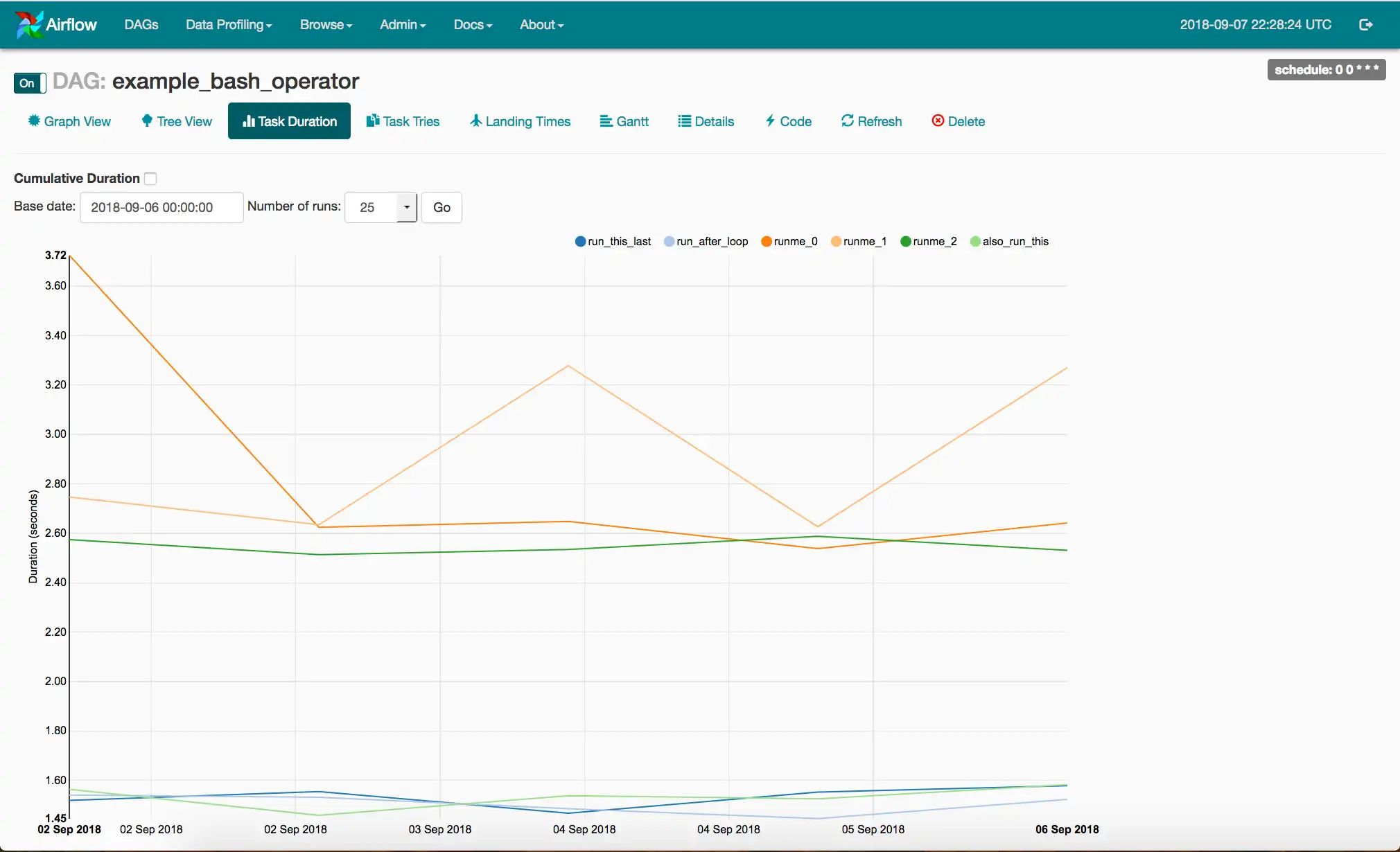The image size is (1400, 852).
Task: Click the Go button
Action: point(440,207)
